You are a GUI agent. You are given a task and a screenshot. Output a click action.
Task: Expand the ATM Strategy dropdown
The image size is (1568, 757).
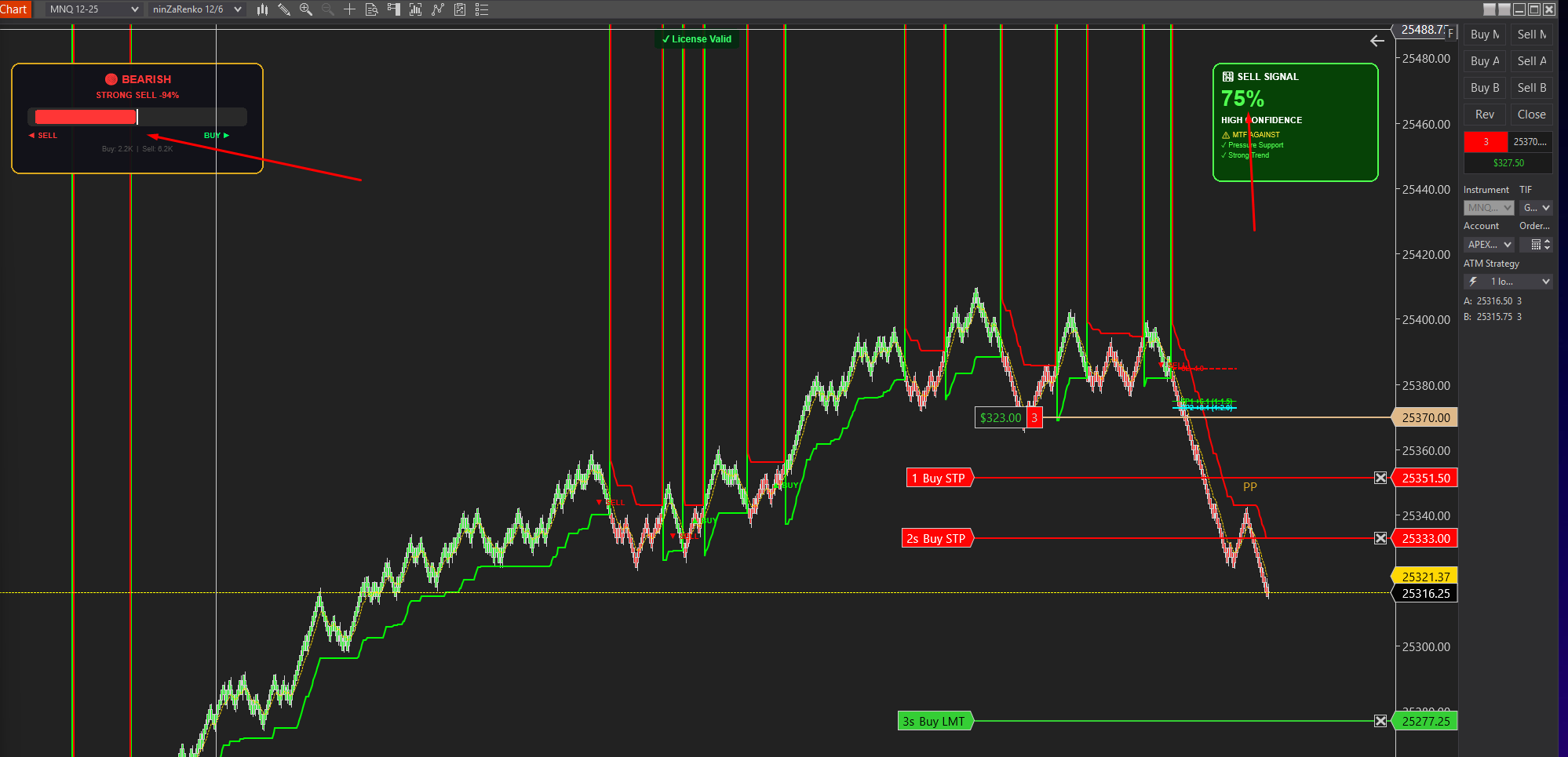pos(1508,281)
